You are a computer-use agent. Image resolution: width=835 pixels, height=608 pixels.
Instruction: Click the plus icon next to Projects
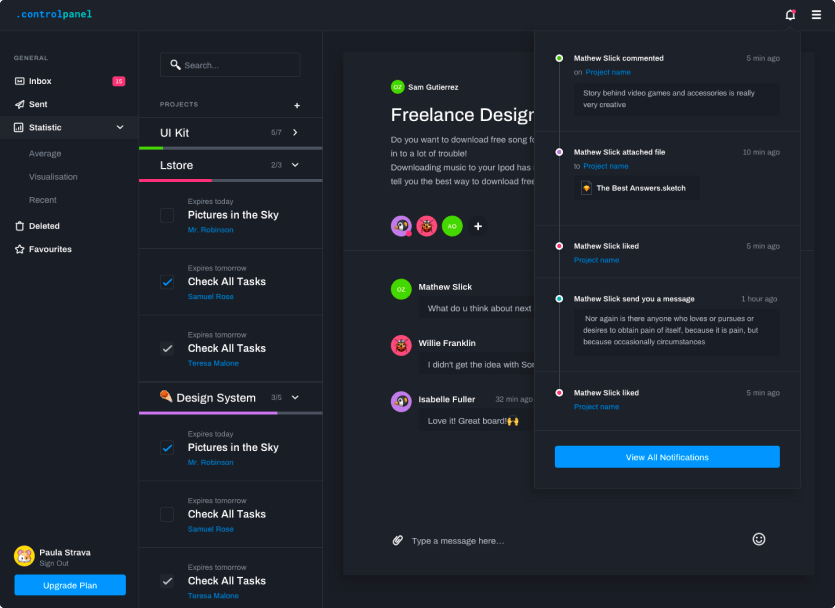[296, 105]
